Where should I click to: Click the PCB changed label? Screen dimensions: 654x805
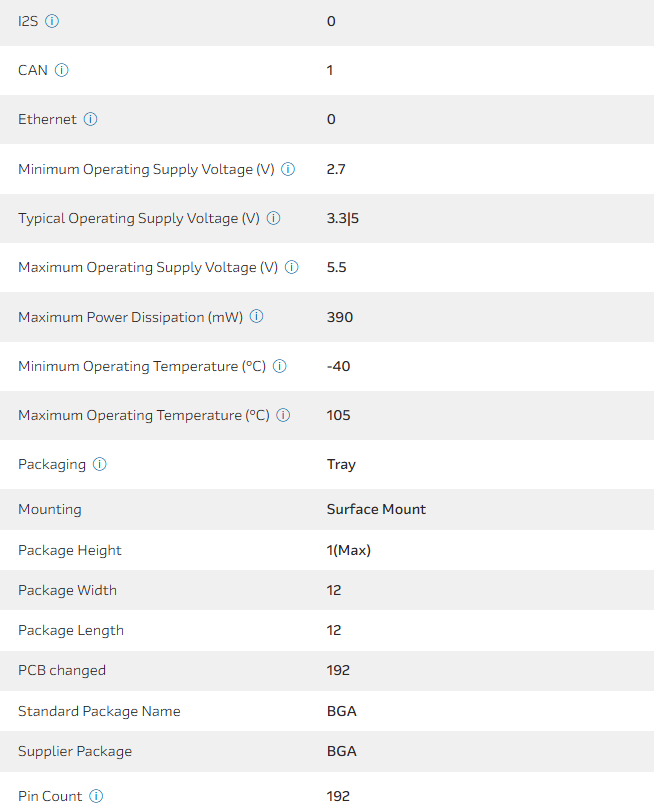pos(62,670)
